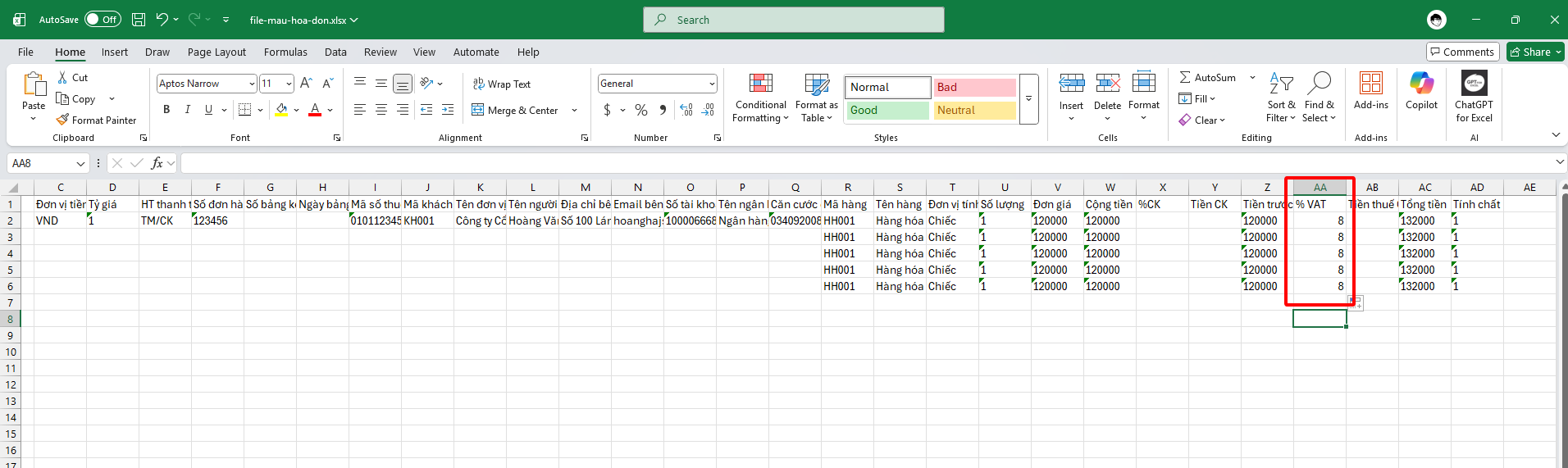Click the Percent Style icon
Screen dimensions: 1568x468
point(641,110)
